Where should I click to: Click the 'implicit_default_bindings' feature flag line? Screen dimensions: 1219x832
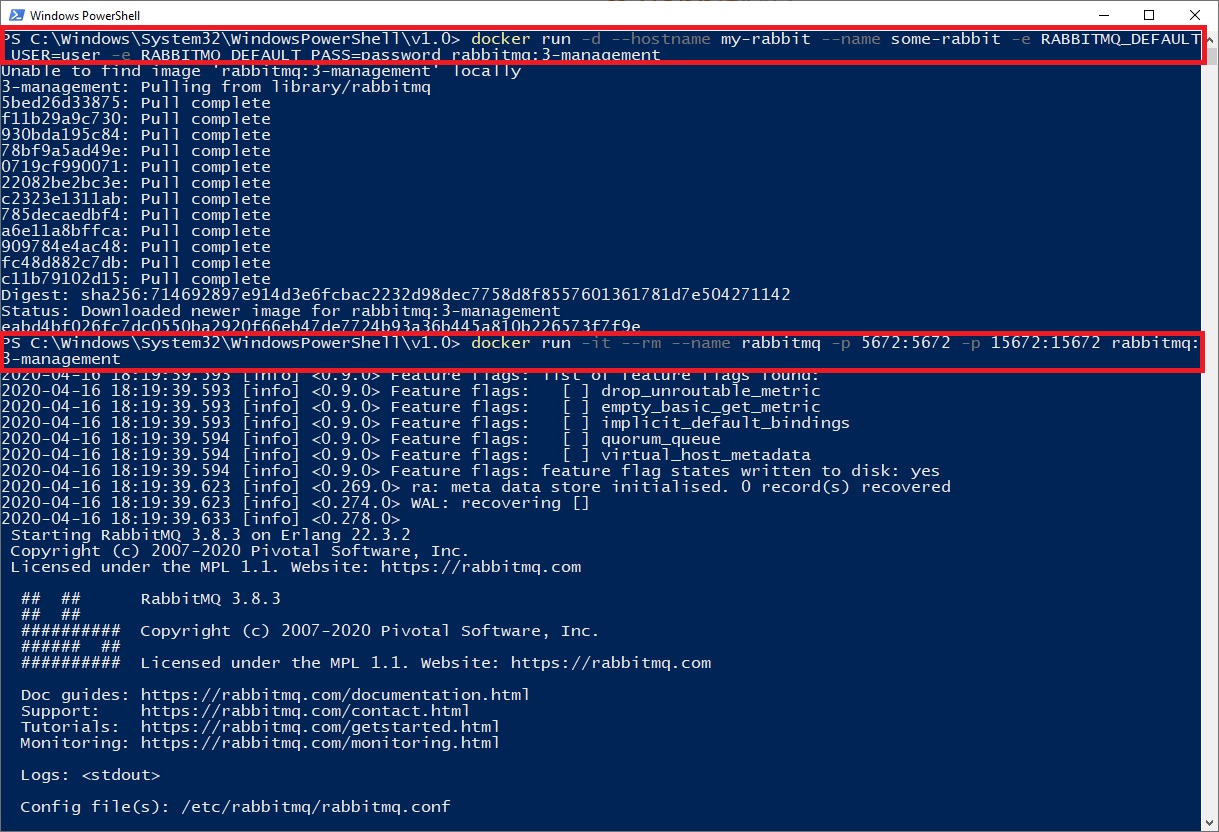426,423
